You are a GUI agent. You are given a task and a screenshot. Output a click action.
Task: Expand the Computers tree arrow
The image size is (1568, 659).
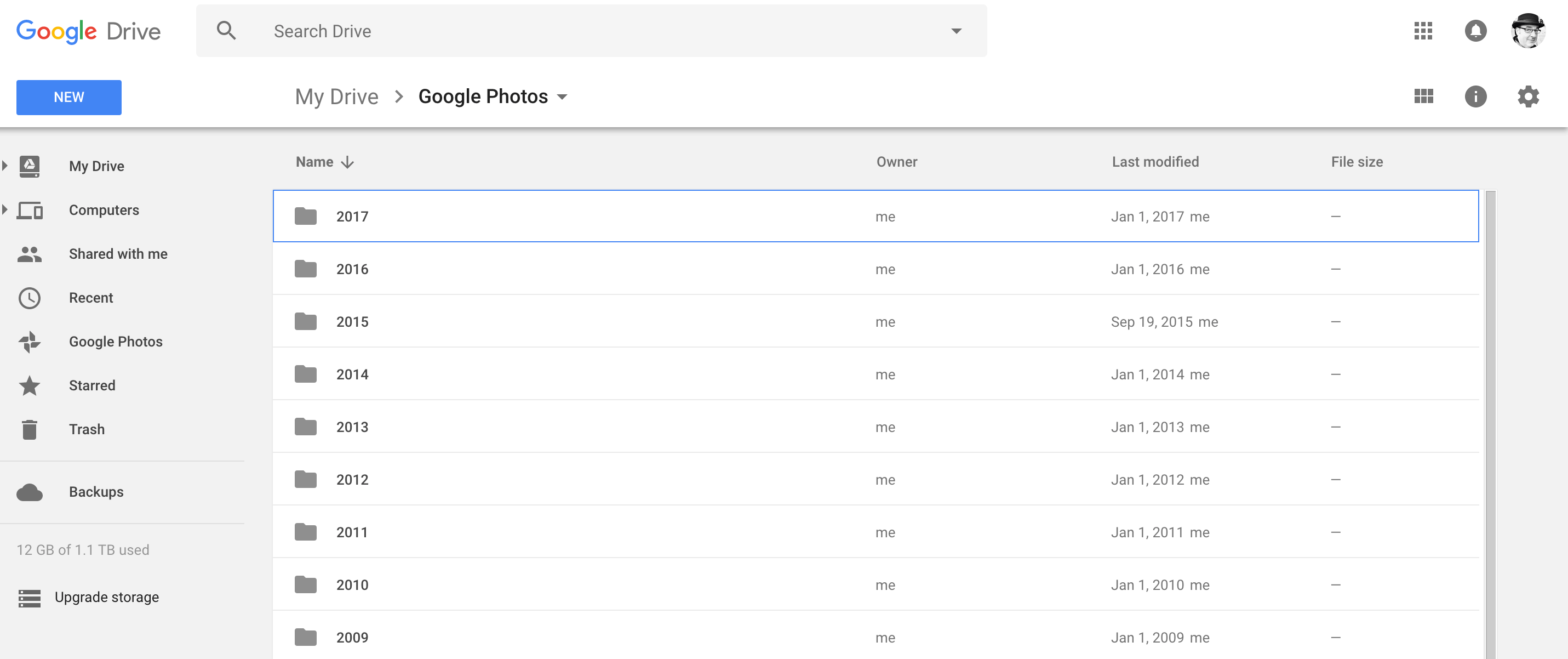(x=5, y=210)
